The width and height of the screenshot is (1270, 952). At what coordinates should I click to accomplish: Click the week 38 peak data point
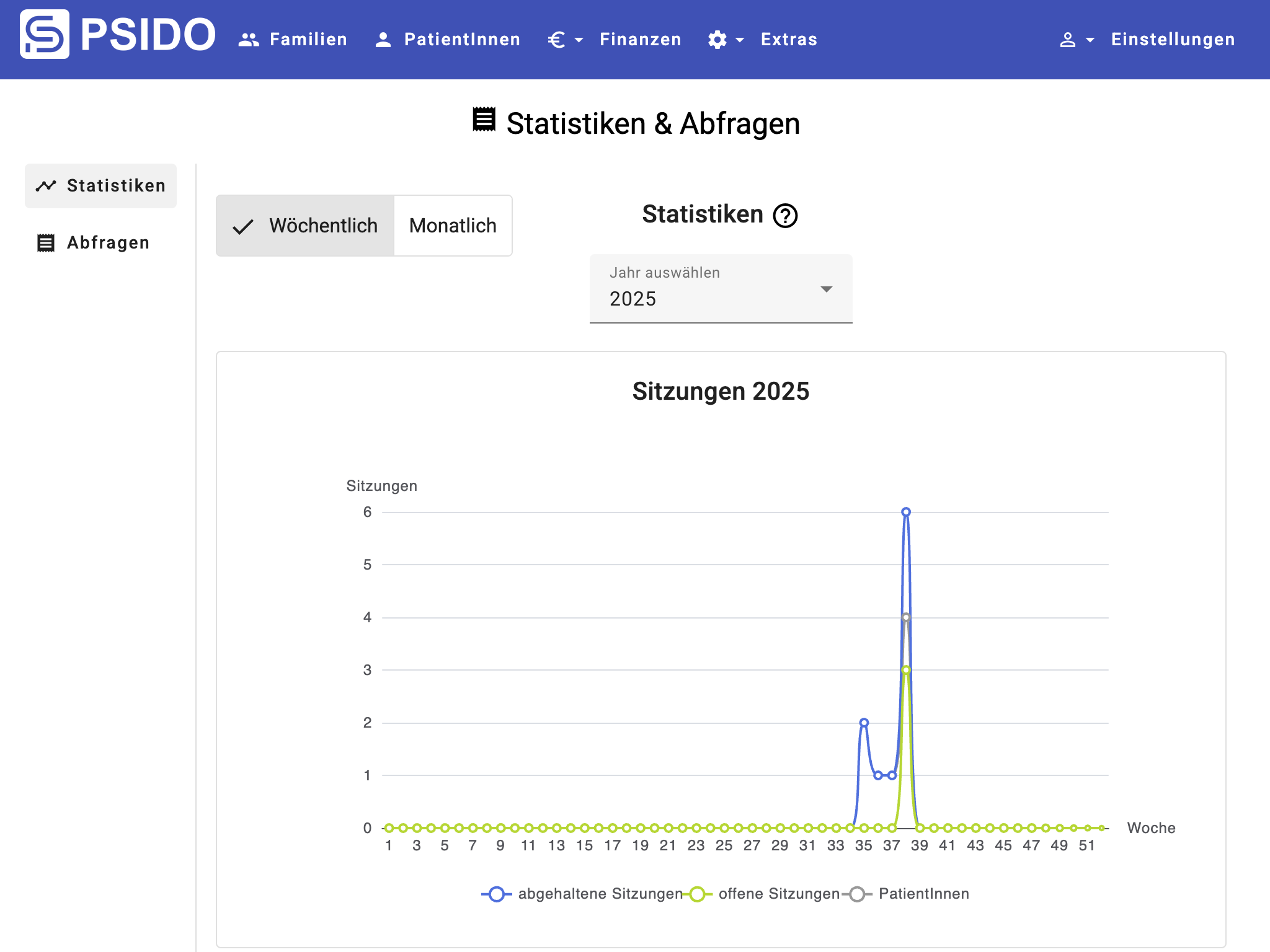[x=906, y=512]
